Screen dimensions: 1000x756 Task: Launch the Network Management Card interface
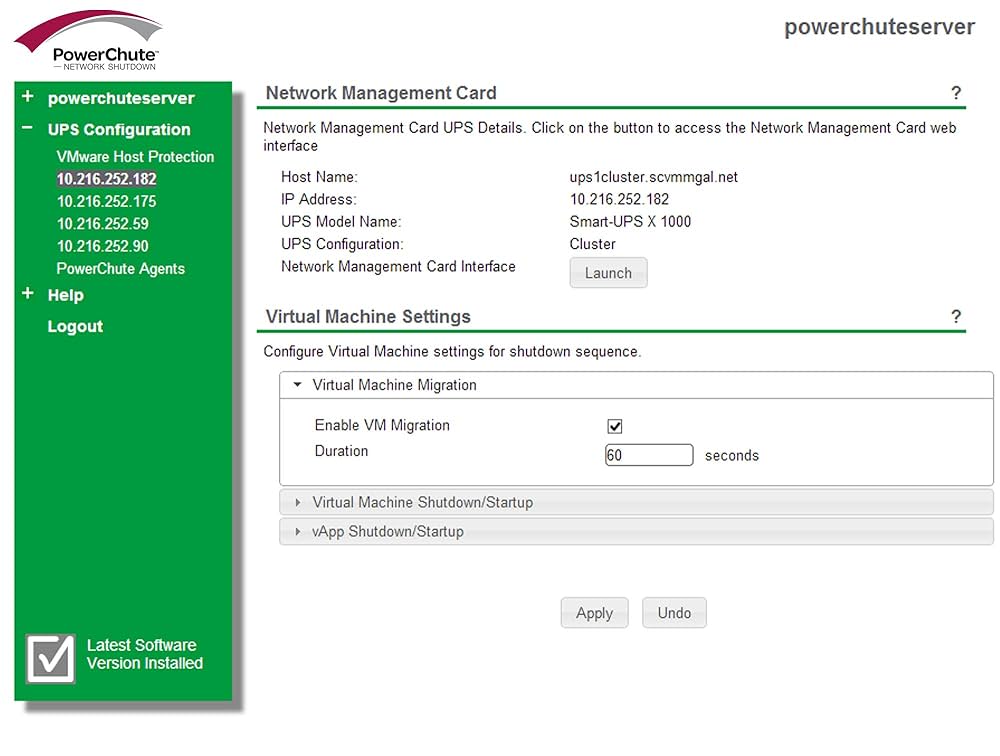pos(608,272)
